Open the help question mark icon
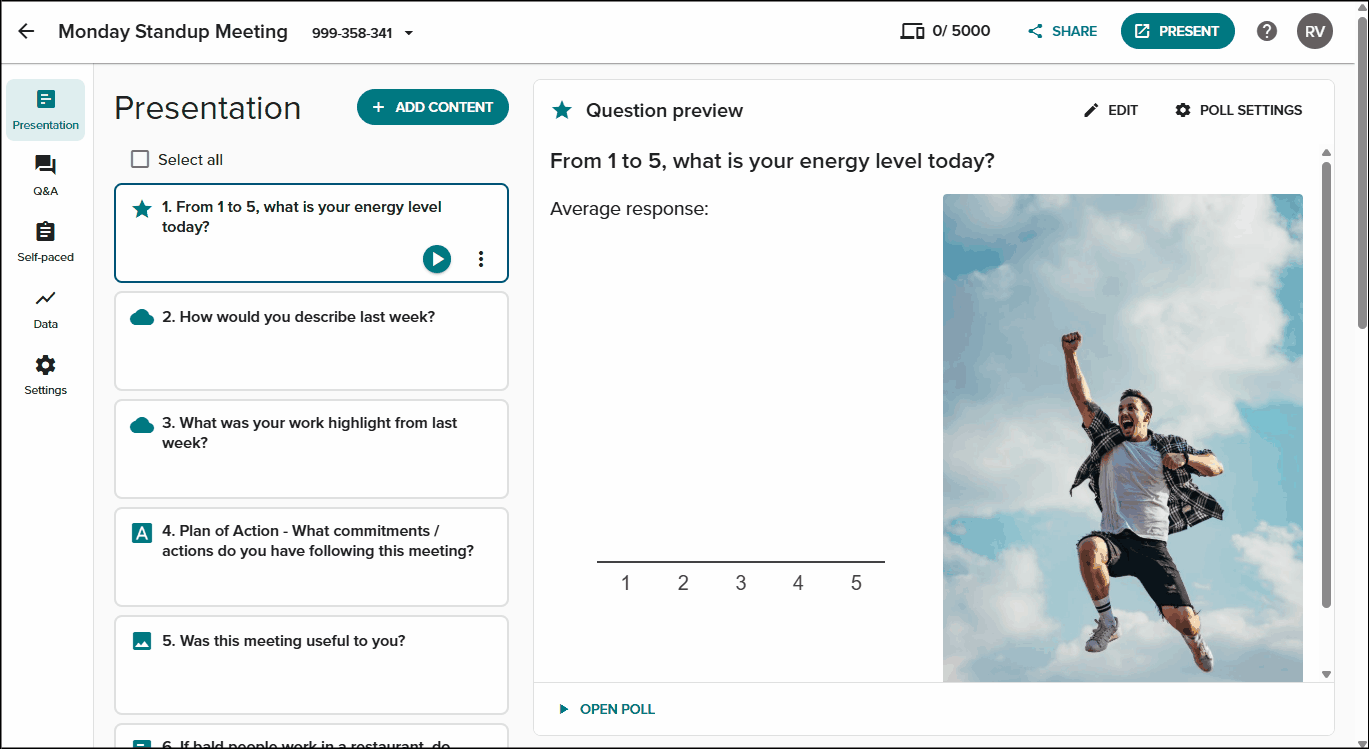The height and width of the screenshot is (749, 1369). tap(1267, 31)
